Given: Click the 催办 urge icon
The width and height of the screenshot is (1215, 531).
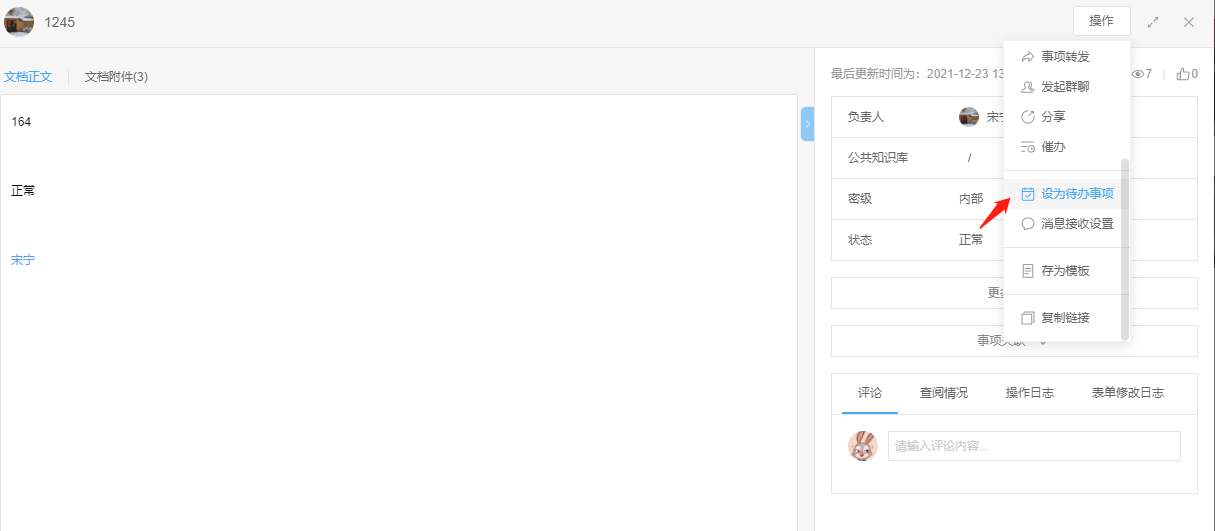Looking at the screenshot, I should 1027,147.
